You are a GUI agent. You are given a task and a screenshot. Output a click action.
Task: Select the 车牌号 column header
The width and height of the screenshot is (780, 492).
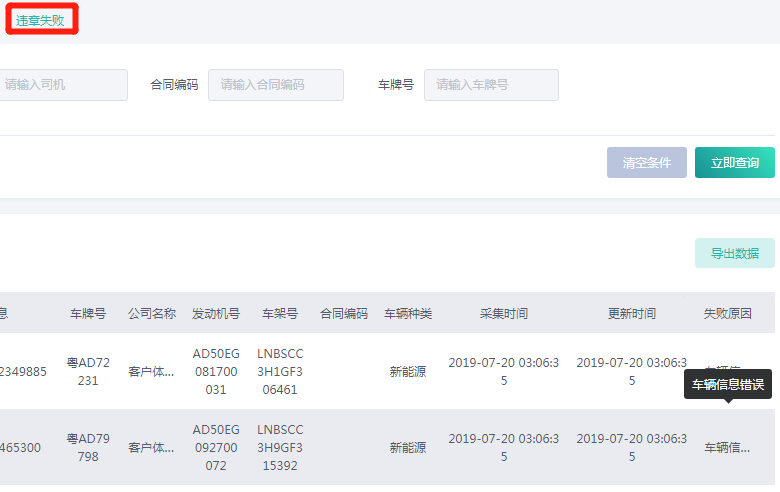pos(87,313)
